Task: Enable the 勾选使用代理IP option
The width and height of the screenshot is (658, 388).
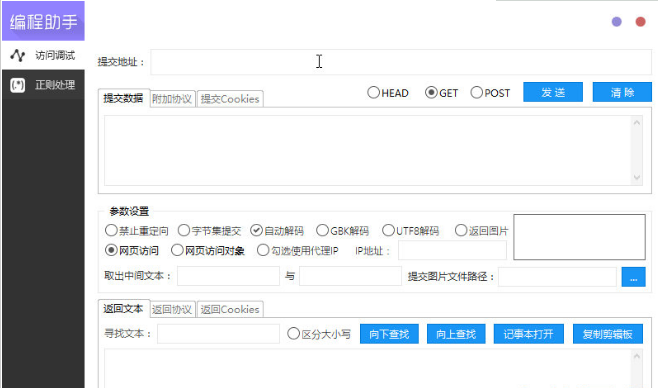Action: click(x=298, y=250)
